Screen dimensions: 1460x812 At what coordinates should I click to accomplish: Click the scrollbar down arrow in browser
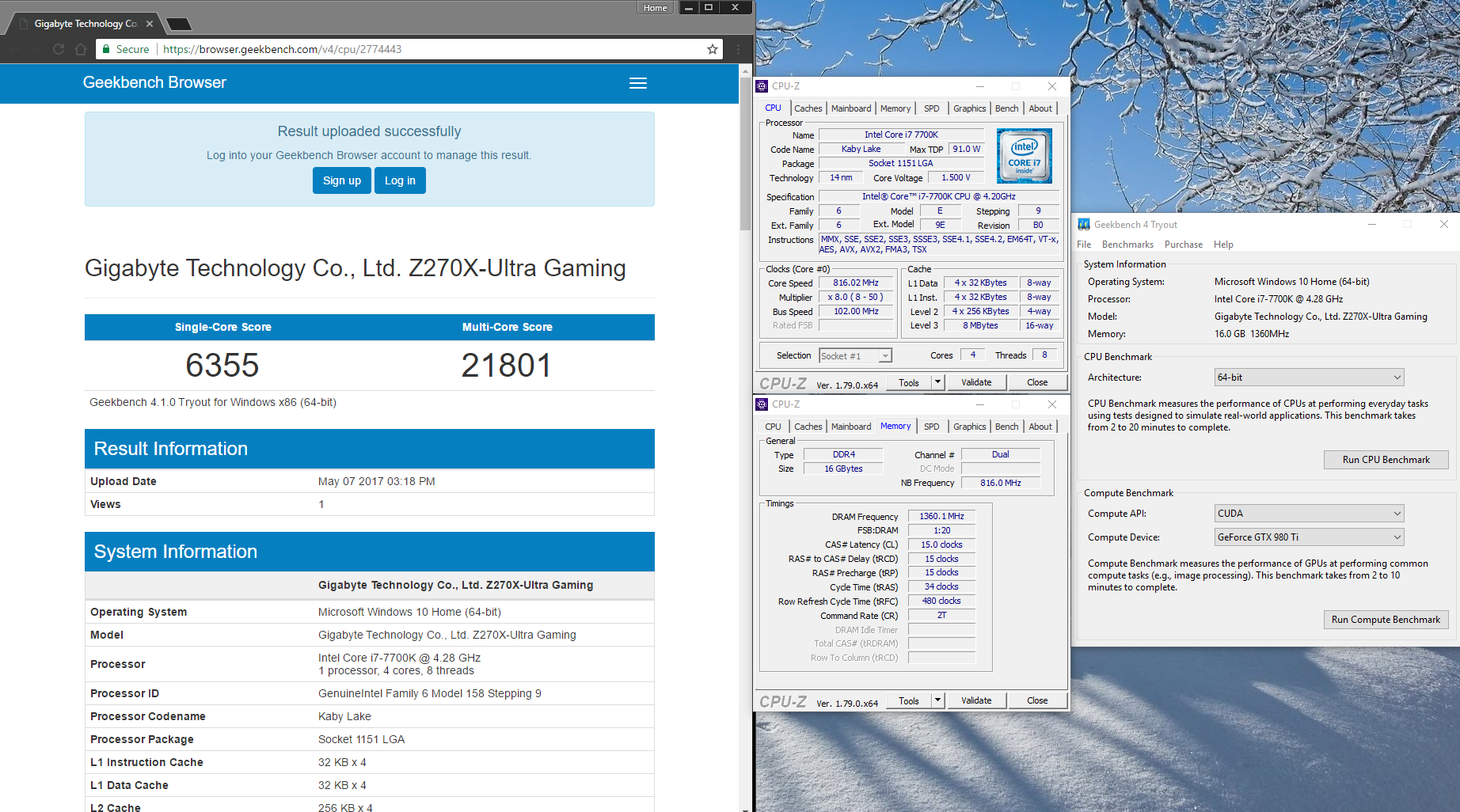[x=745, y=808]
